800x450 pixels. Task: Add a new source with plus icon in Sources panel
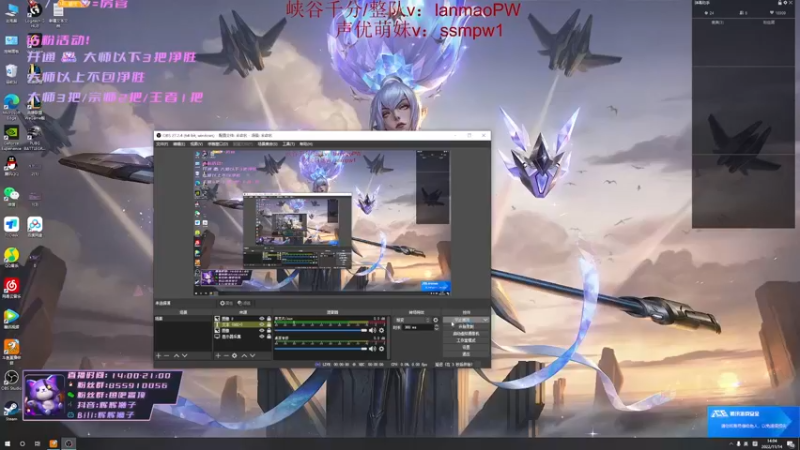pos(218,356)
